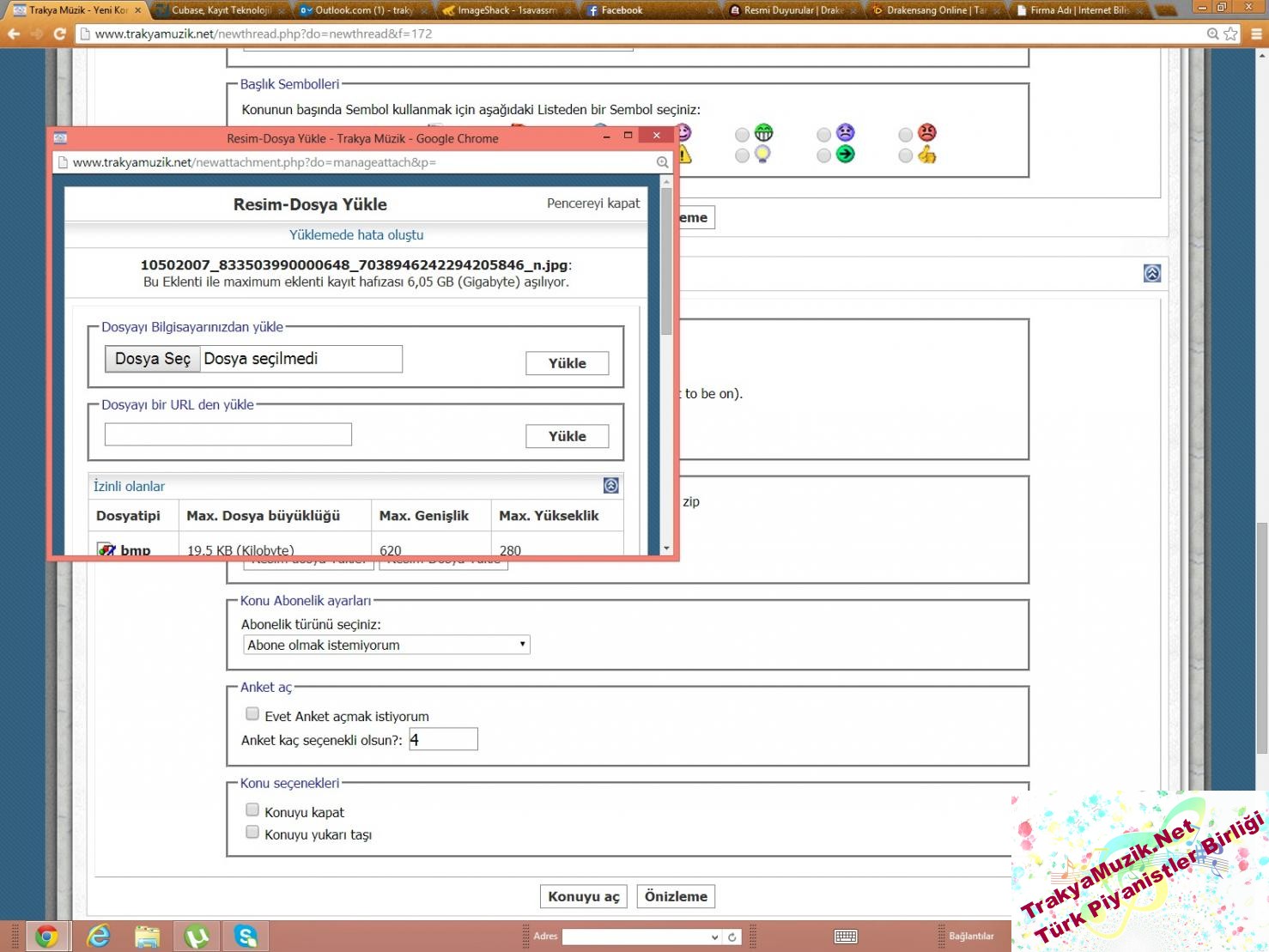This screenshot has height=952, width=1269.
Task: Enable Evet Anket açmak istiyorum checkbox
Action: pos(252,714)
